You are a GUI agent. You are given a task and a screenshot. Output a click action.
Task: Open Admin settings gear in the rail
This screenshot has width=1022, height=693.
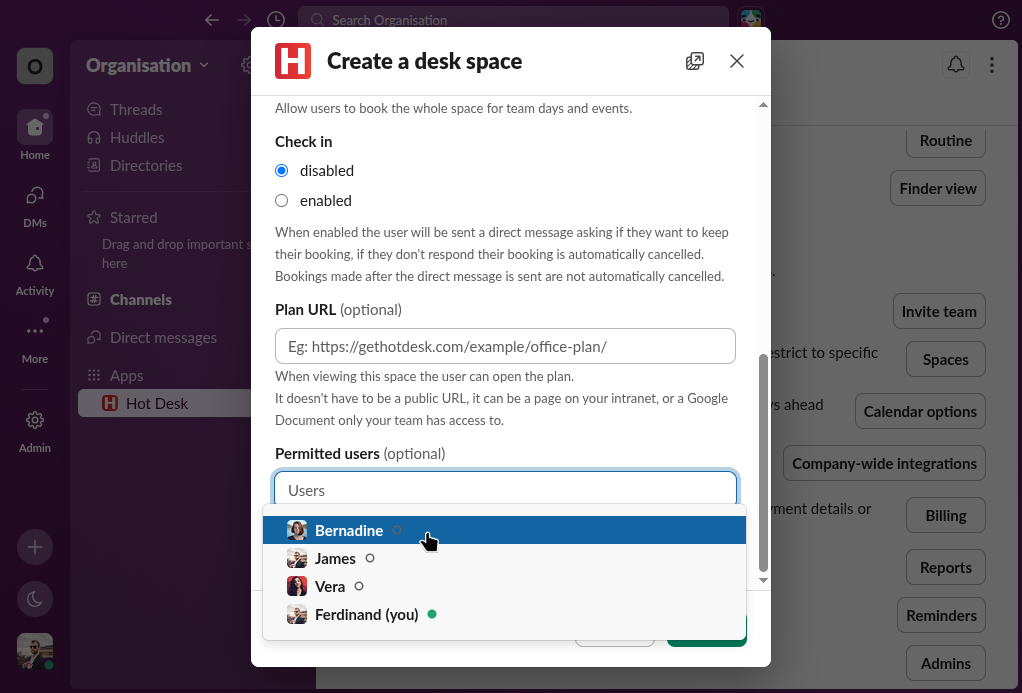[x=35, y=431]
